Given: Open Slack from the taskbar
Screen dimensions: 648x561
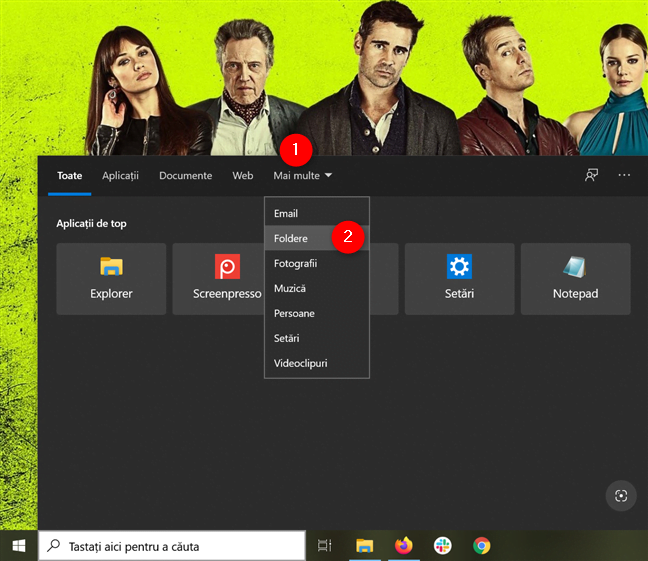Looking at the screenshot, I should [443, 546].
